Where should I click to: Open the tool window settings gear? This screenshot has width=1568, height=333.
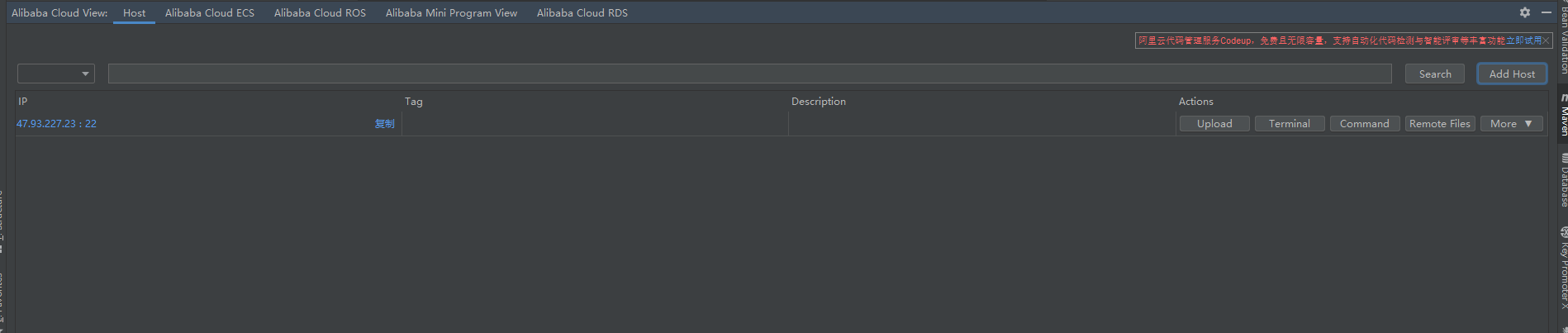coord(1525,12)
